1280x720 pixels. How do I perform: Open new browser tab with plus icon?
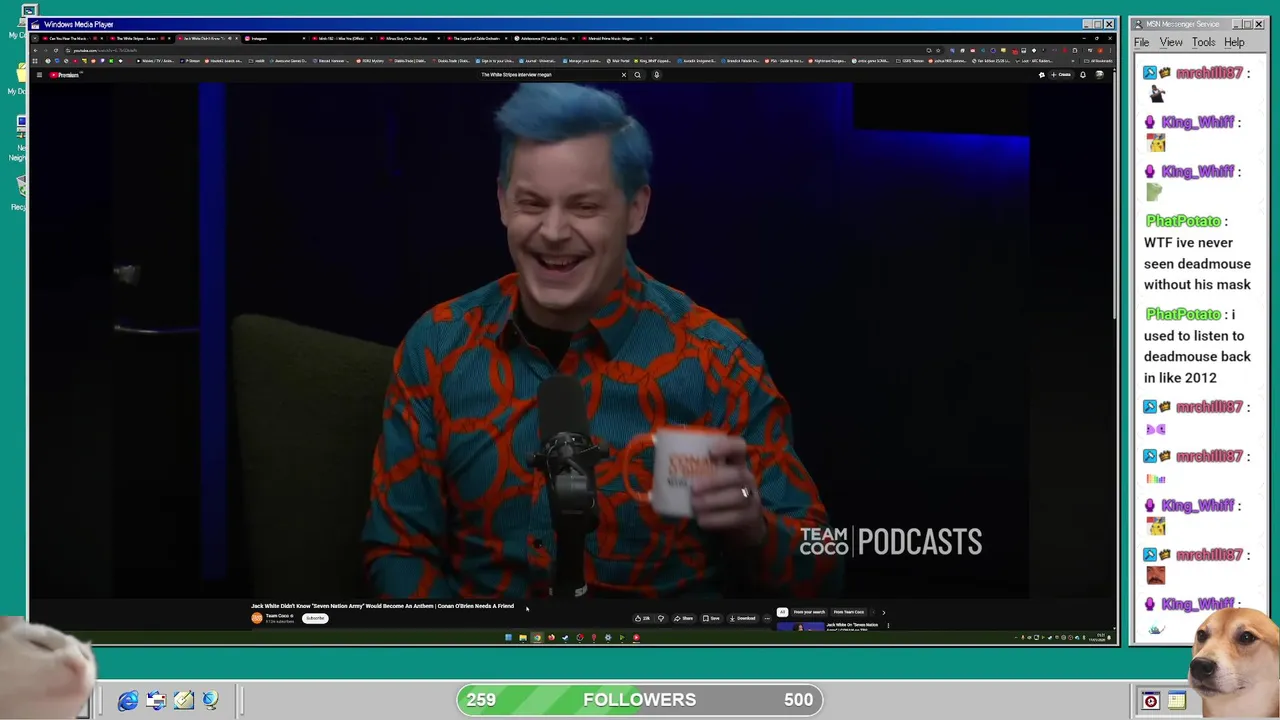pyautogui.click(x=651, y=38)
